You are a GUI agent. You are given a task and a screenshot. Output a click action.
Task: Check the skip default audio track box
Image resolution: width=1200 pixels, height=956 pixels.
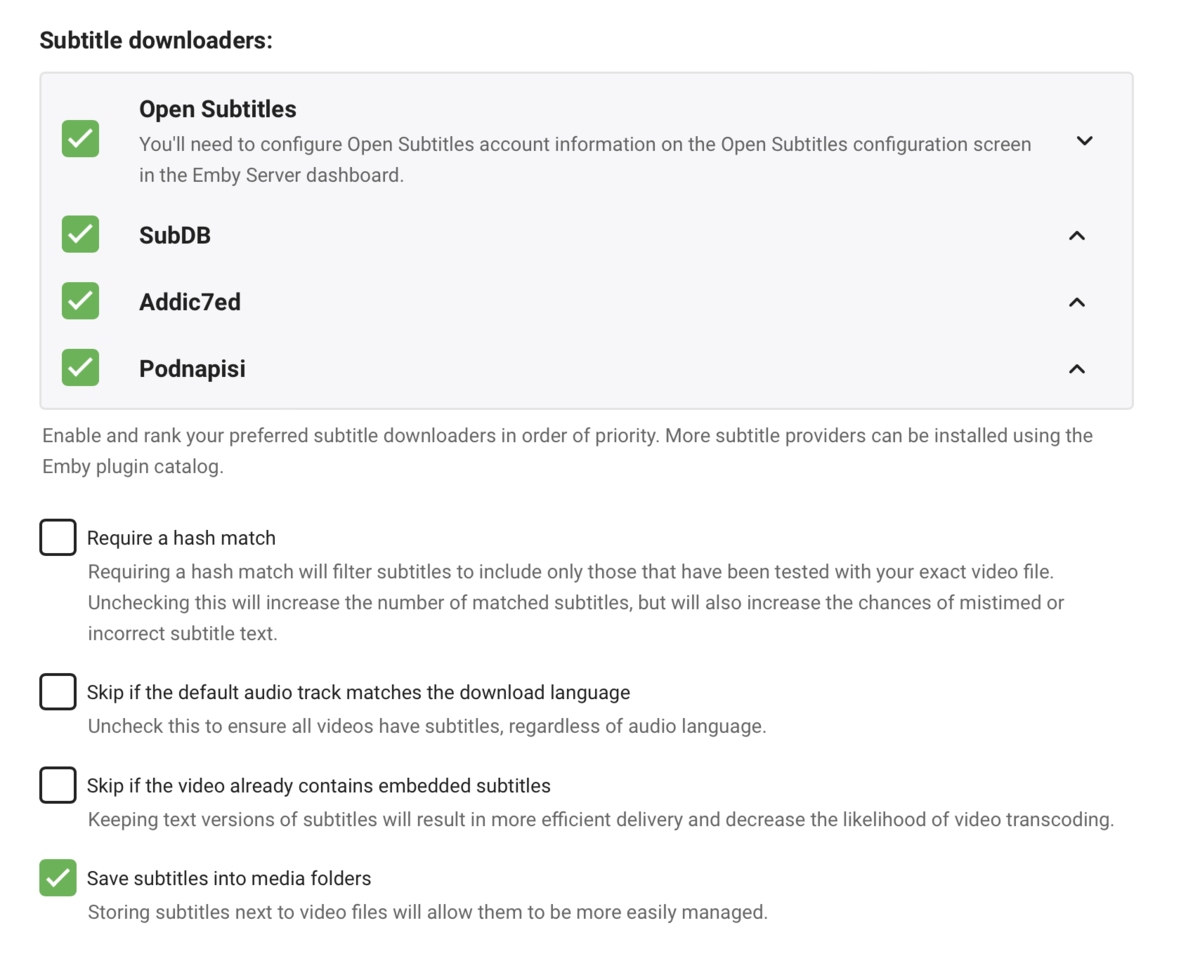coord(58,691)
